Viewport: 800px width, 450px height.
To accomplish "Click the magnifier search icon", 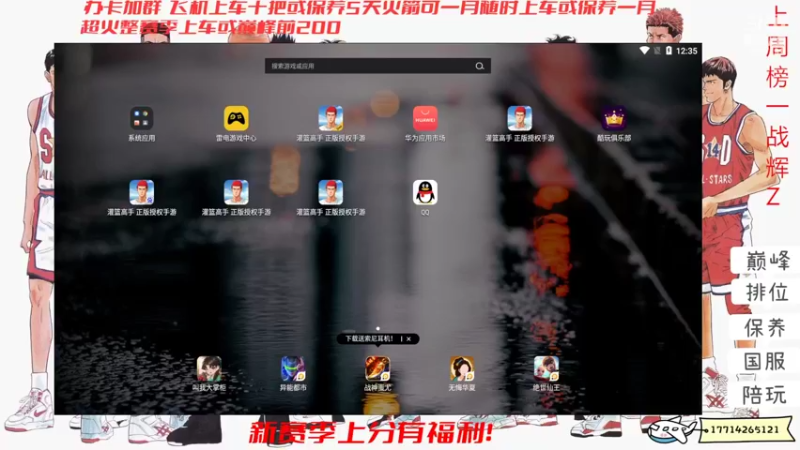I will pyautogui.click(x=480, y=66).
